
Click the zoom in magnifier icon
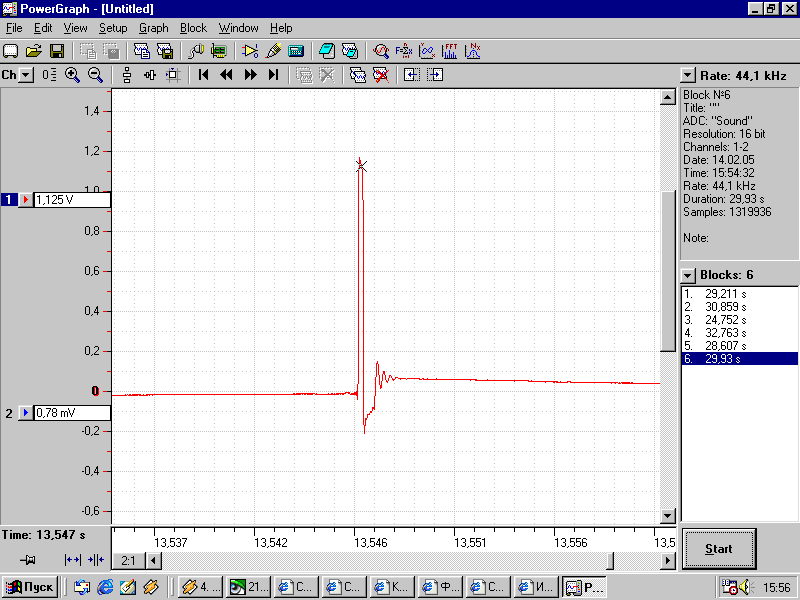pyautogui.click(x=72, y=75)
